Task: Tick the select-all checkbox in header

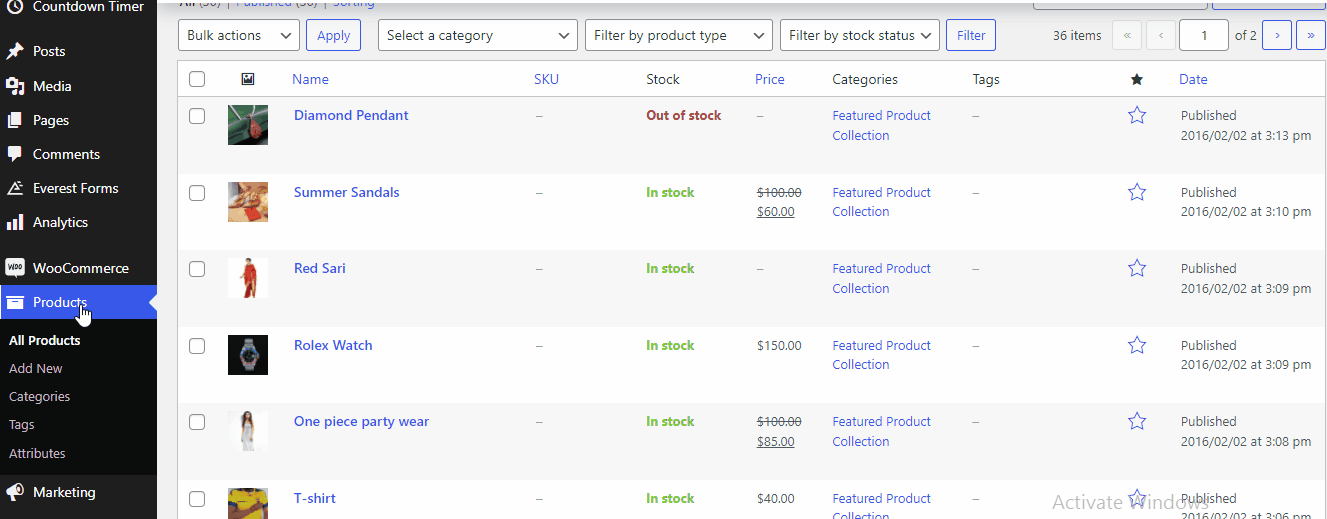Action: click(x=197, y=79)
